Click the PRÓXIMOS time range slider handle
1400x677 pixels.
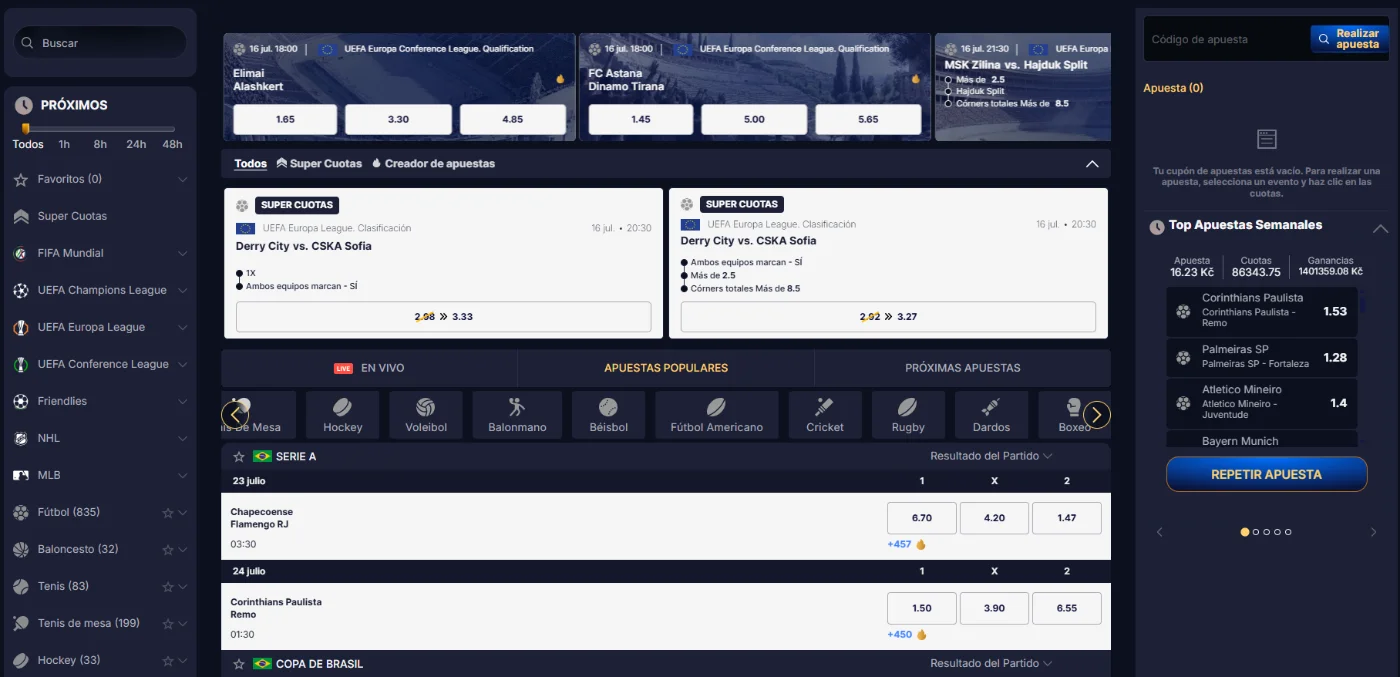[25, 128]
